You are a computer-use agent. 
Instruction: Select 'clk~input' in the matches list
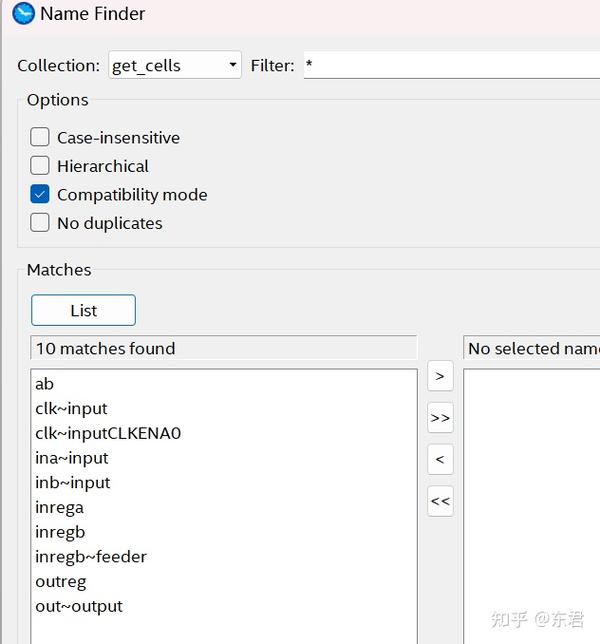coord(224,409)
